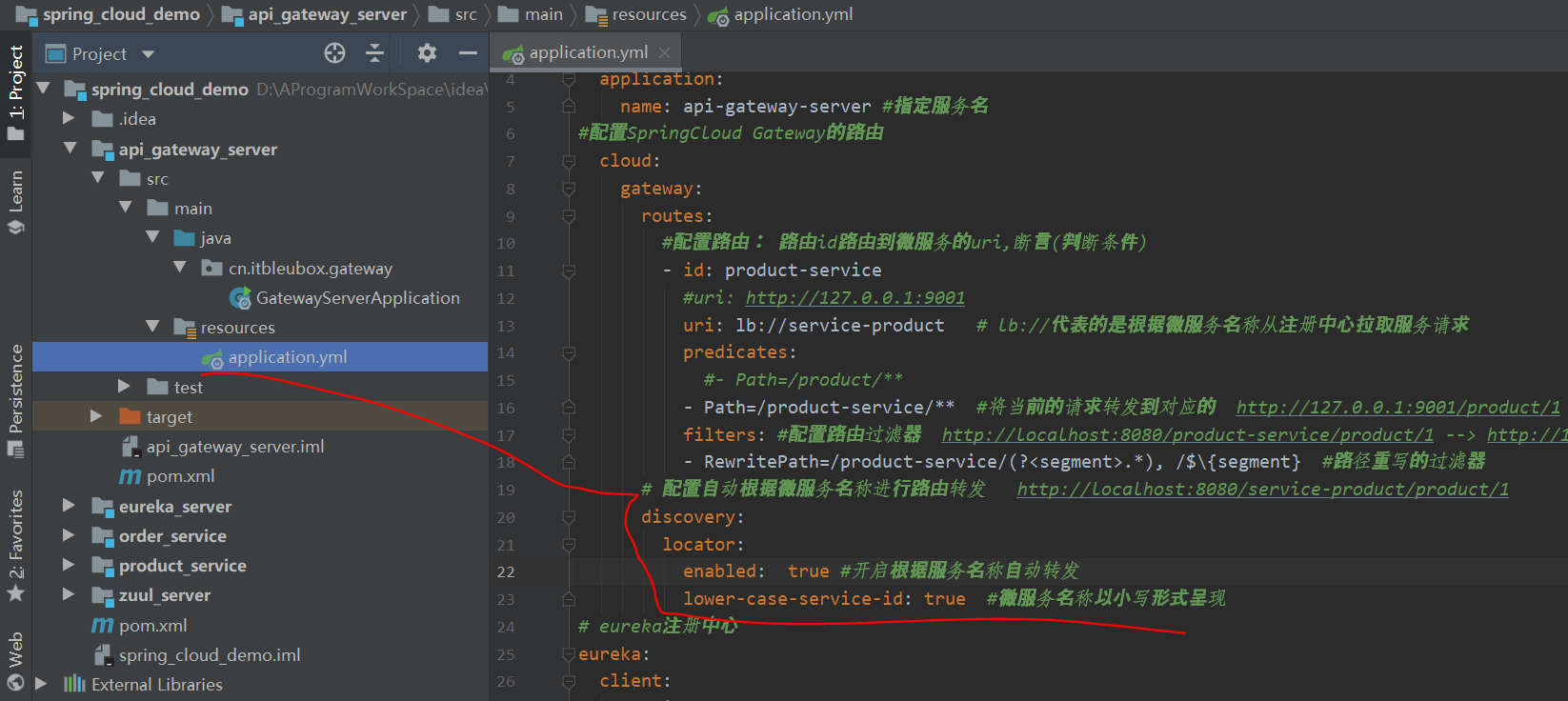Expand the test folder
Viewport: 1568px width, 701px height.
[124, 386]
